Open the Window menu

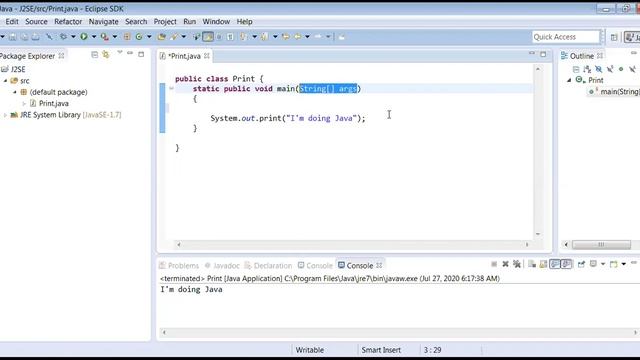click(216, 22)
